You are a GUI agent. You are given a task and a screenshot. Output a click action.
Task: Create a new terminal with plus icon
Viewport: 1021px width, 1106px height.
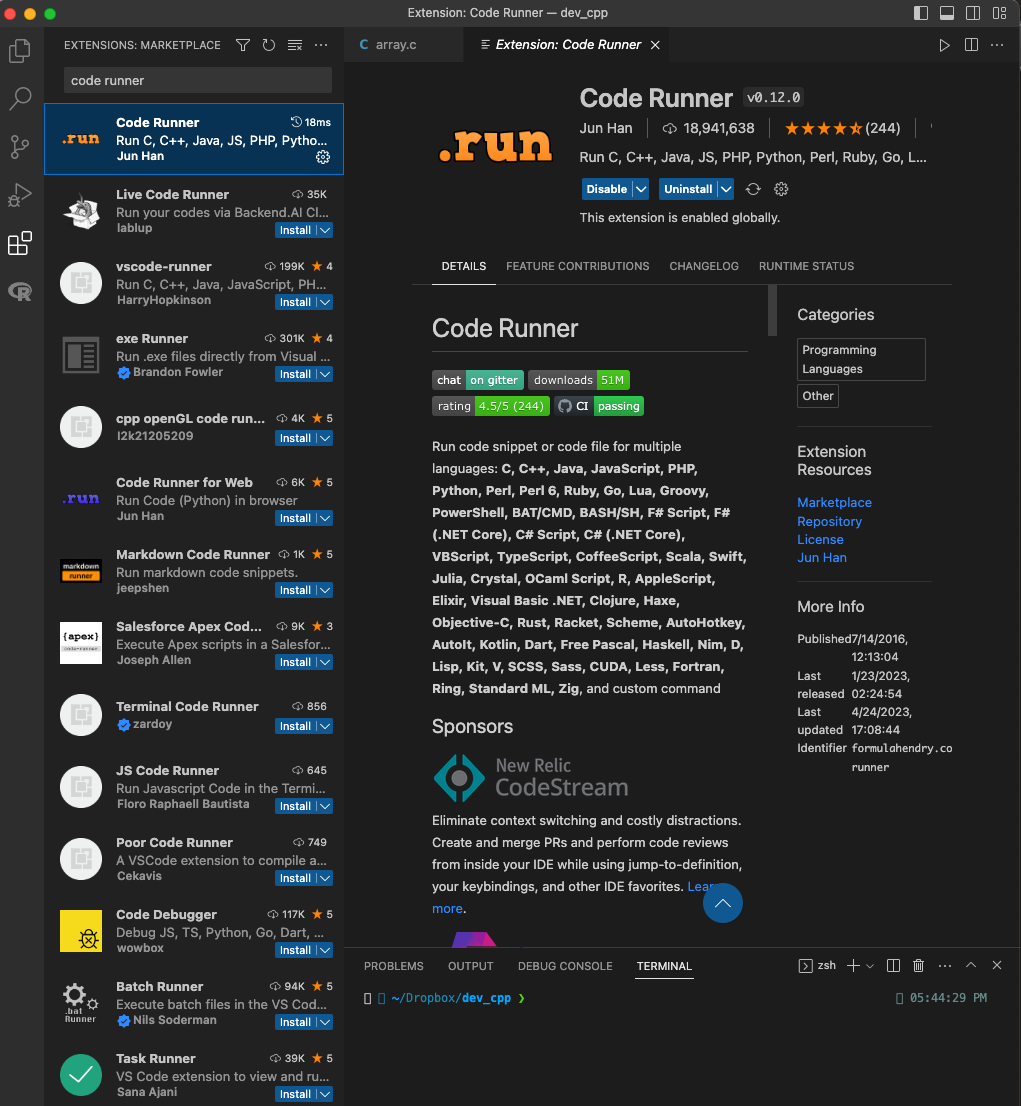click(853, 966)
